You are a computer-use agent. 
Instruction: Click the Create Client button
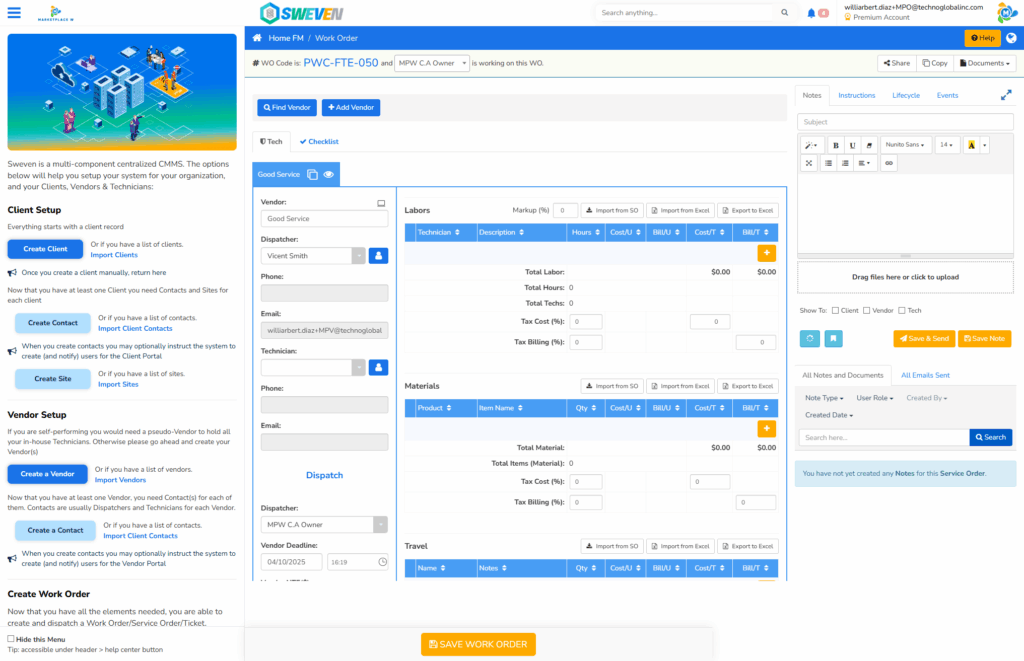tap(45, 249)
